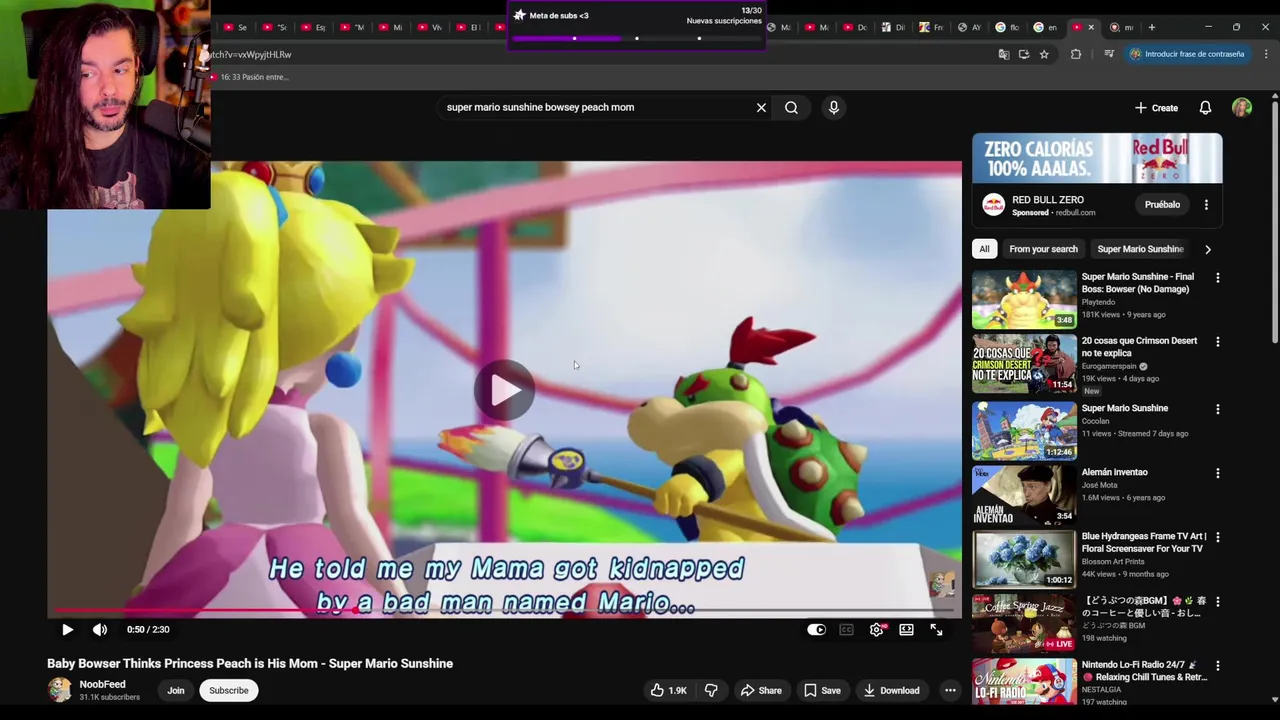Image resolution: width=1280 pixels, height=720 pixels.
Task: Open options for Final Boss Bowser video
Action: click(1217, 278)
